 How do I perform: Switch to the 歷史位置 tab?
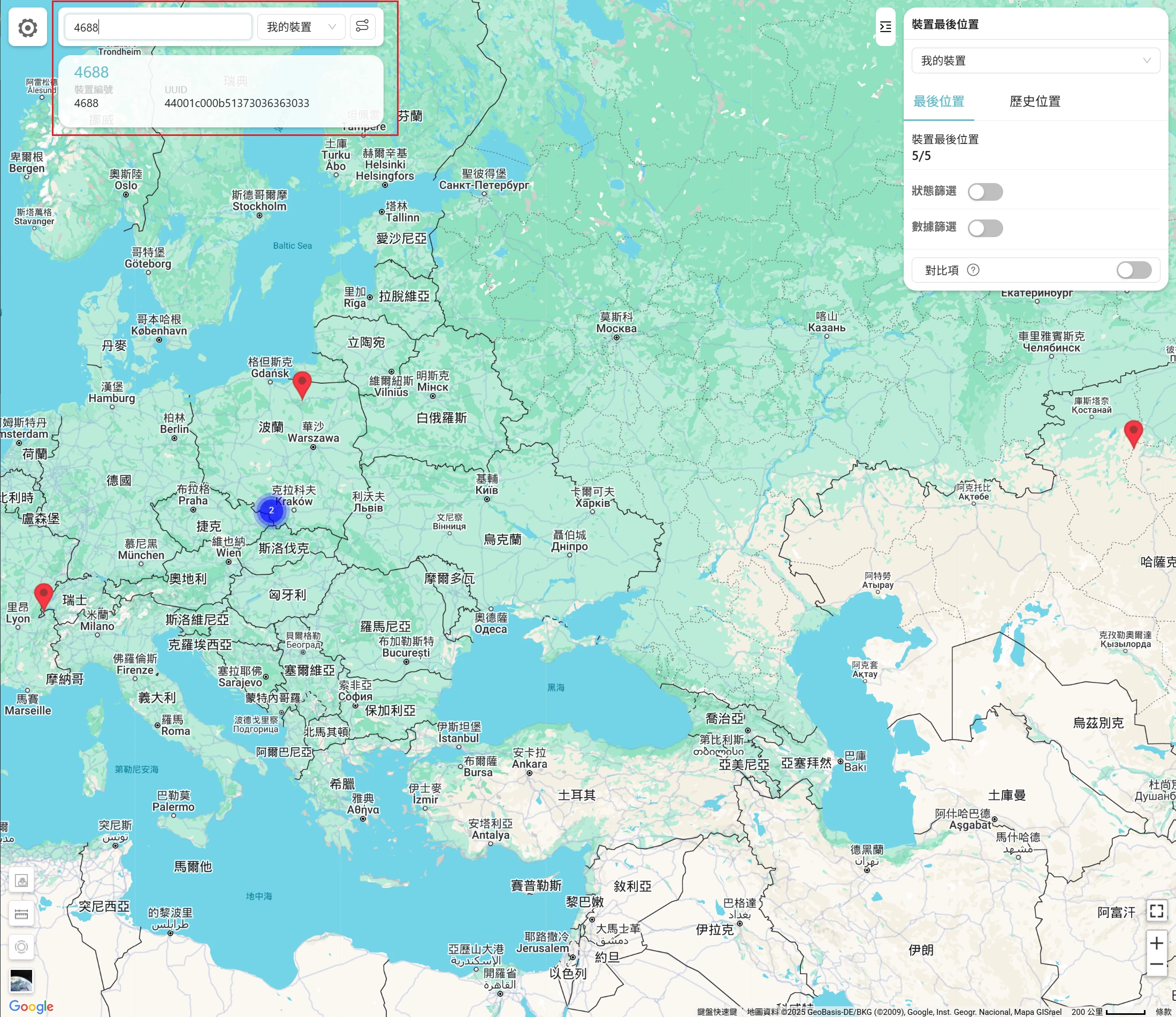1035,102
